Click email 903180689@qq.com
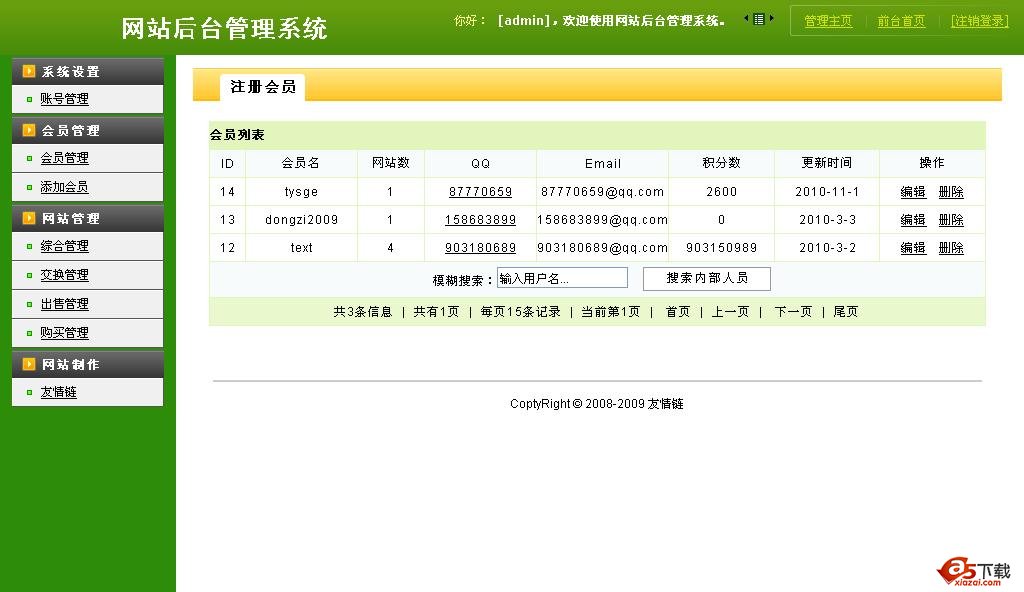 (602, 248)
